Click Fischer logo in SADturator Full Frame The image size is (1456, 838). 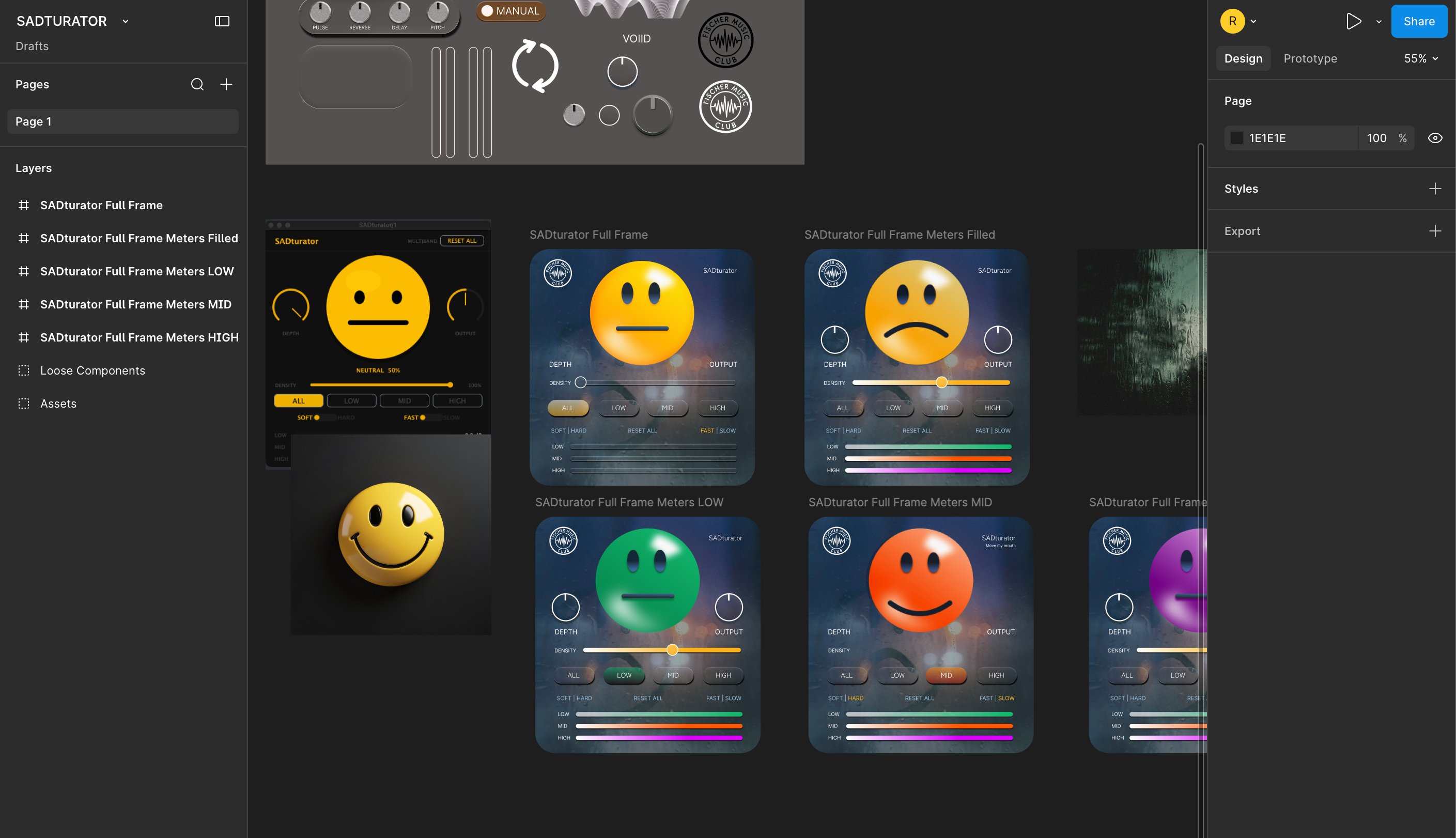pyautogui.click(x=557, y=273)
